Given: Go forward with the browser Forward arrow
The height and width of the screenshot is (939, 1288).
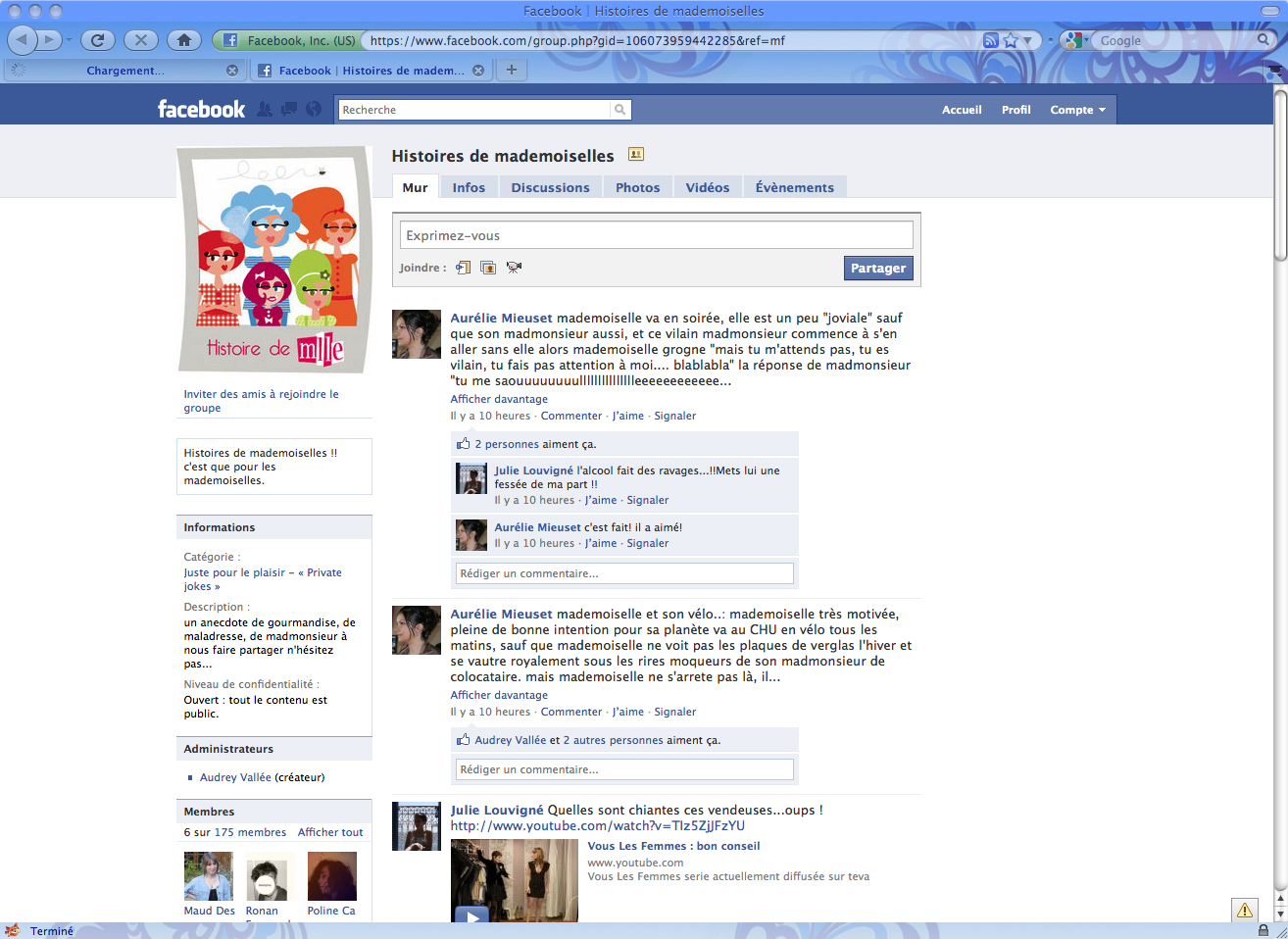Looking at the screenshot, I should click(49, 40).
